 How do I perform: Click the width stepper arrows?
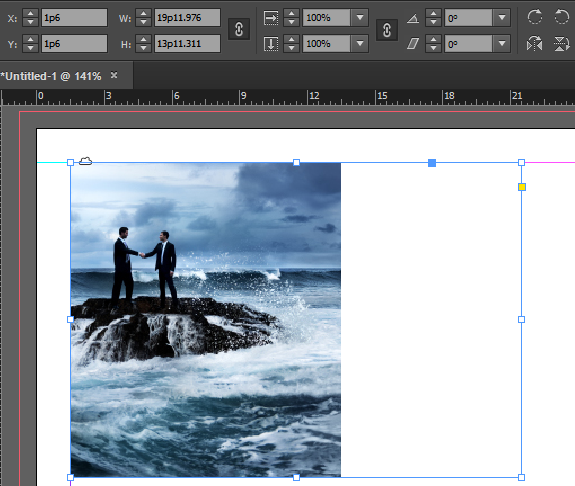(143, 18)
